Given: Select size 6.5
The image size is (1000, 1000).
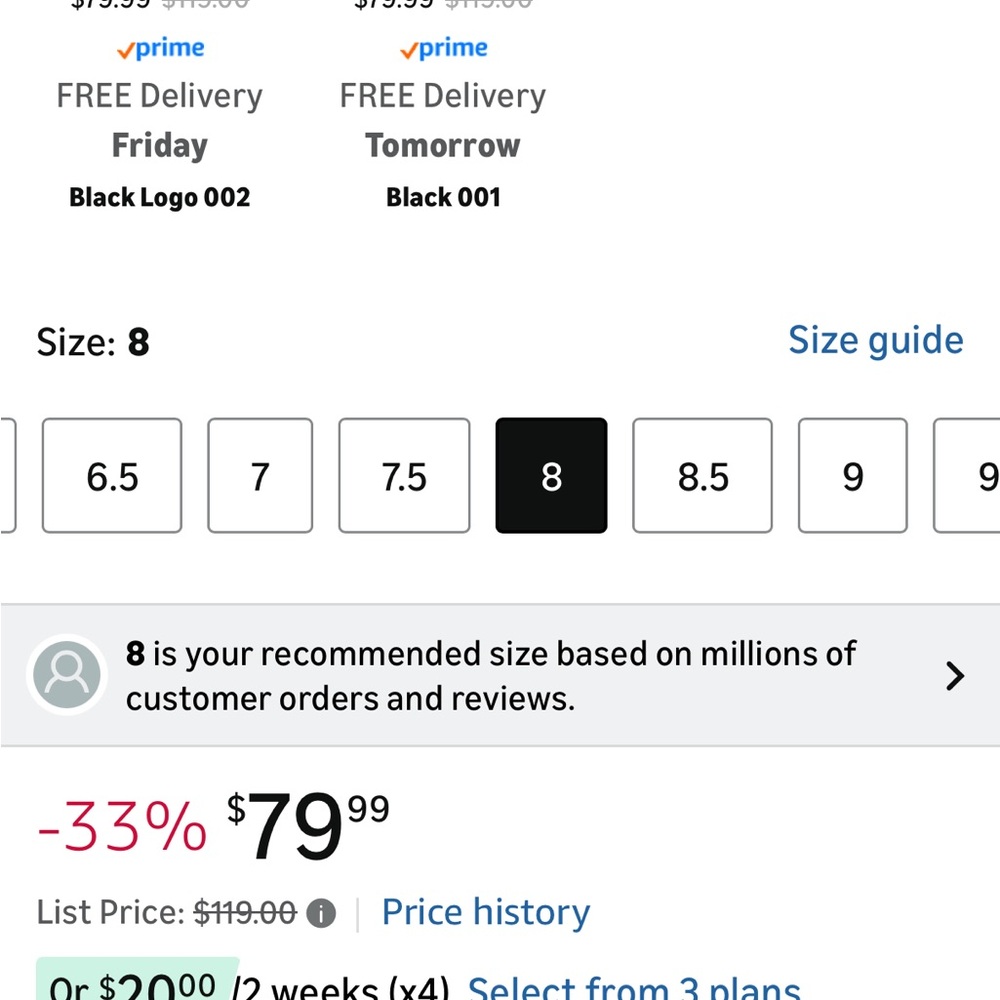Looking at the screenshot, I should (112, 476).
